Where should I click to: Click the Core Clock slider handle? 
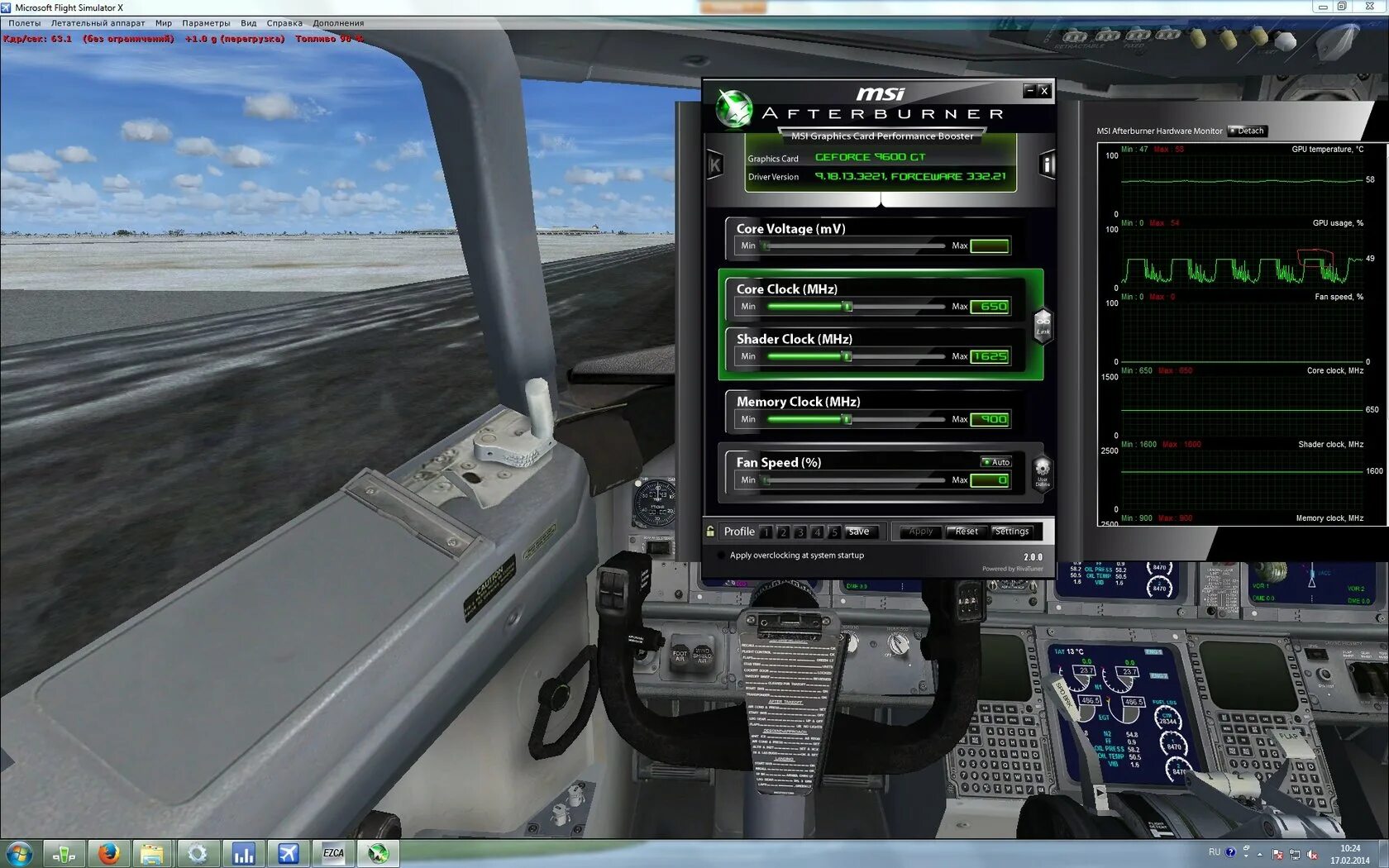point(847,307)
